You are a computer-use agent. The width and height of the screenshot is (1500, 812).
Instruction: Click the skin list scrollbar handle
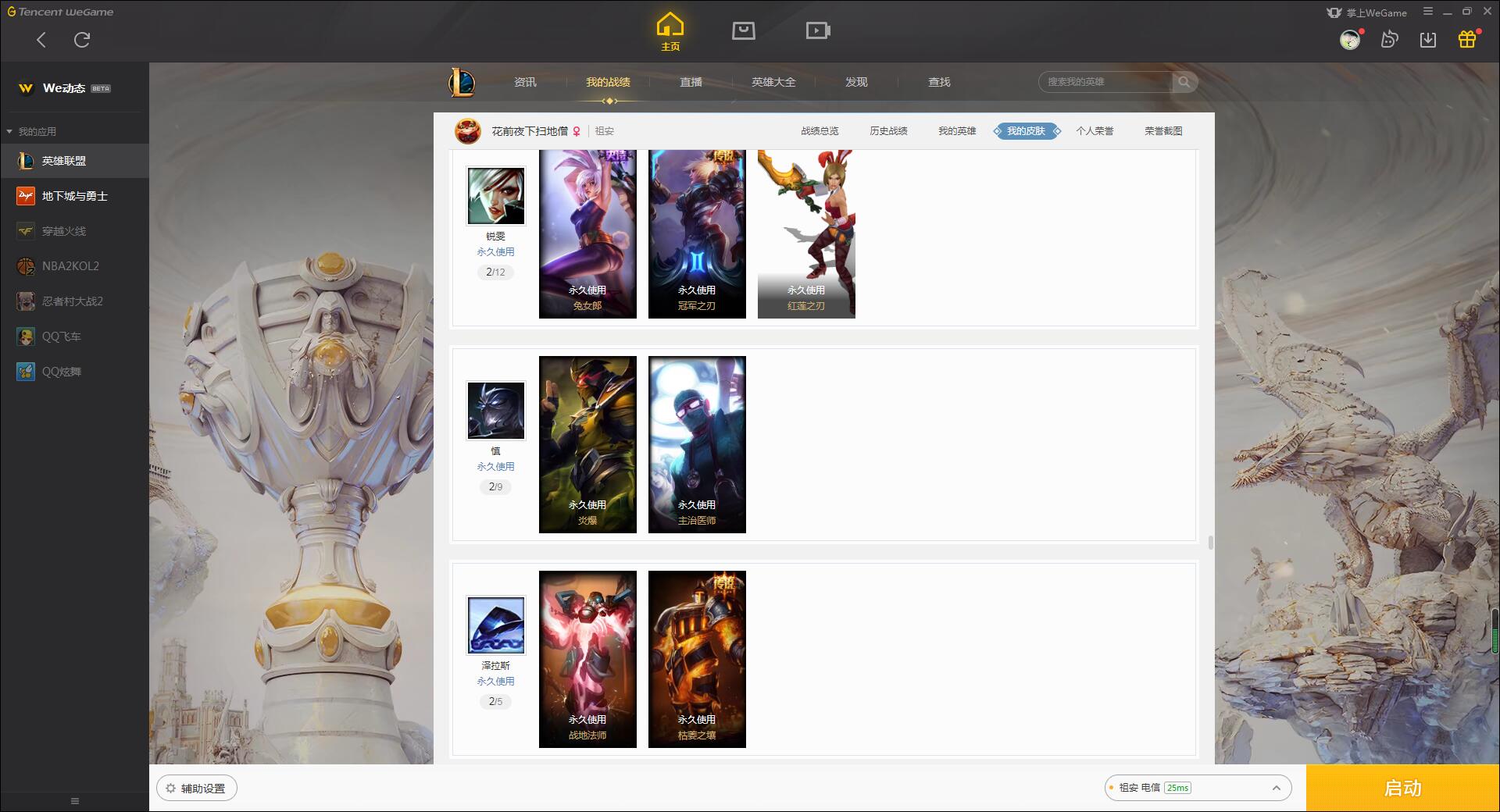coord(1210,543)
